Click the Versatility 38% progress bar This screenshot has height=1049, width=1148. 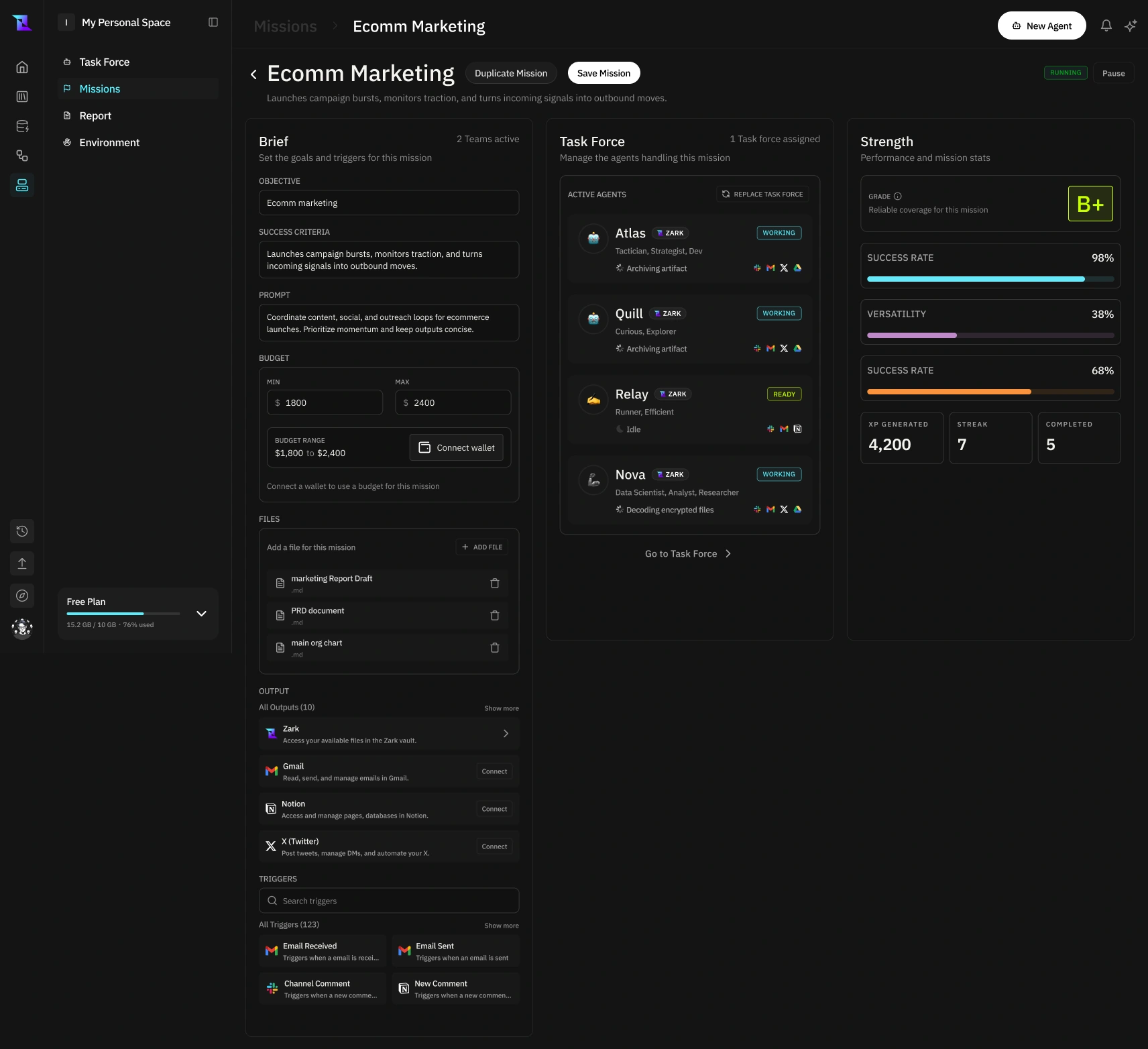pos(990,335)
